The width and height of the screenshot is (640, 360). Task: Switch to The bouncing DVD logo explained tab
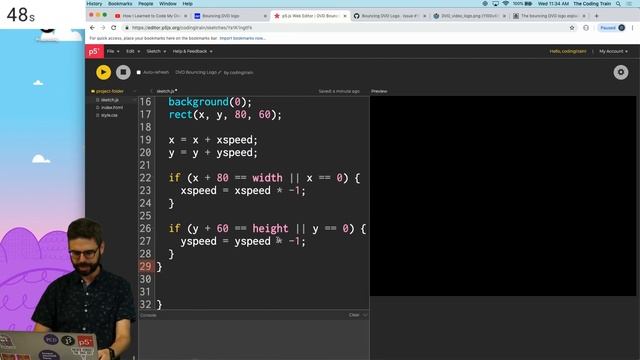coord(548,16)
